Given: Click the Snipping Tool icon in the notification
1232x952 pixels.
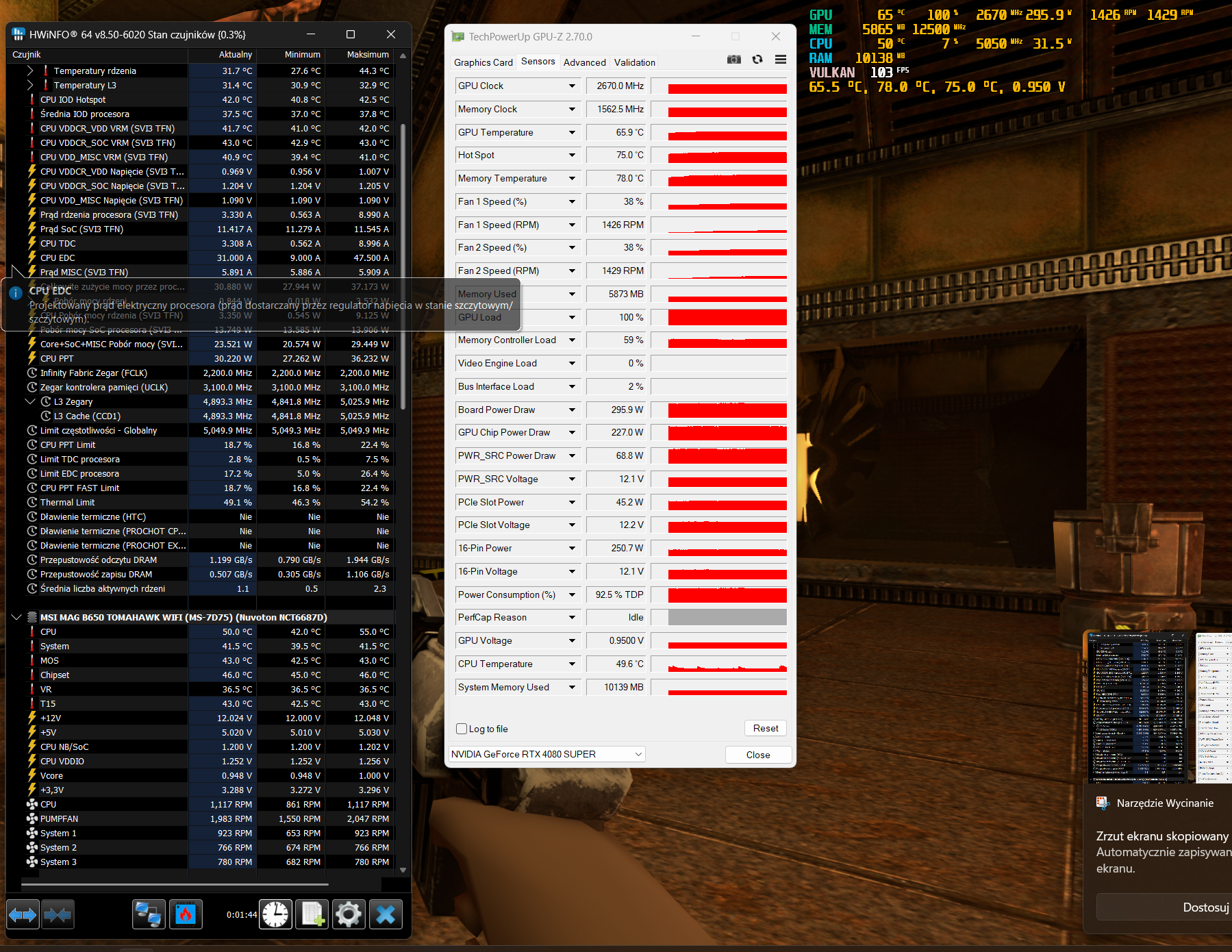Looking at the screenshot, I should [1103, 803].
